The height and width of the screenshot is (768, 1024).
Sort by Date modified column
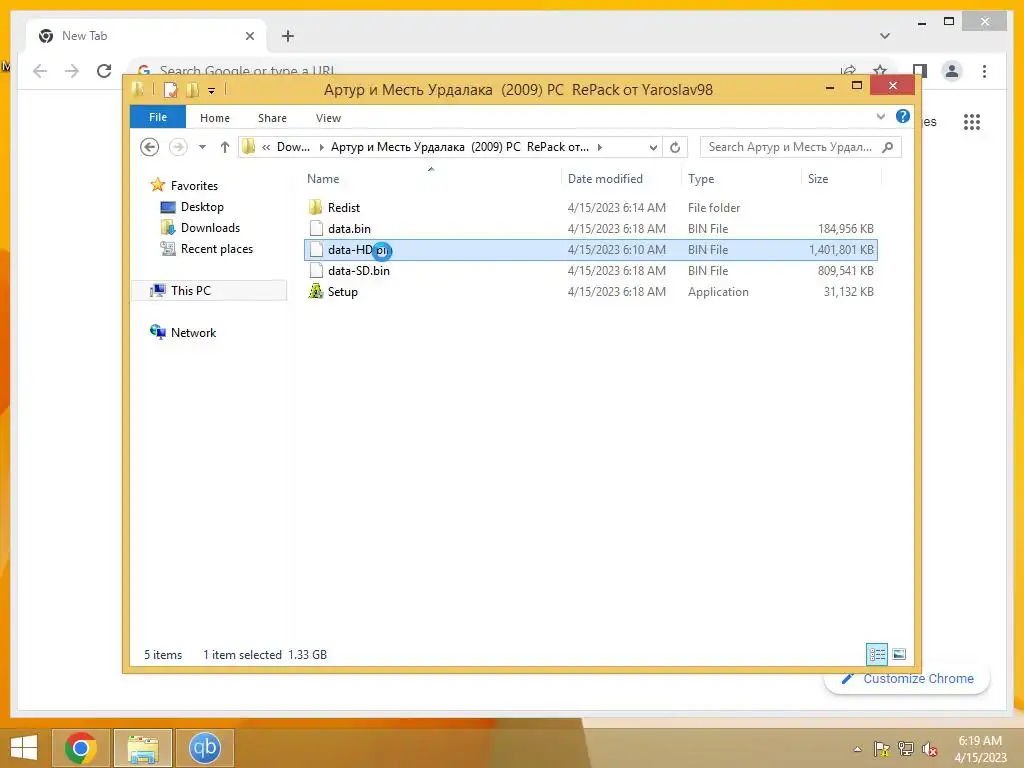(605, 178)
